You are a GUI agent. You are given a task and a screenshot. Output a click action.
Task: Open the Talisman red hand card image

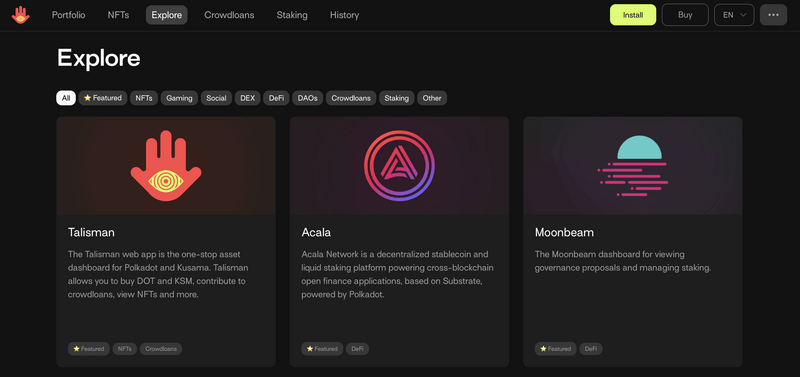tap(166, 166)
